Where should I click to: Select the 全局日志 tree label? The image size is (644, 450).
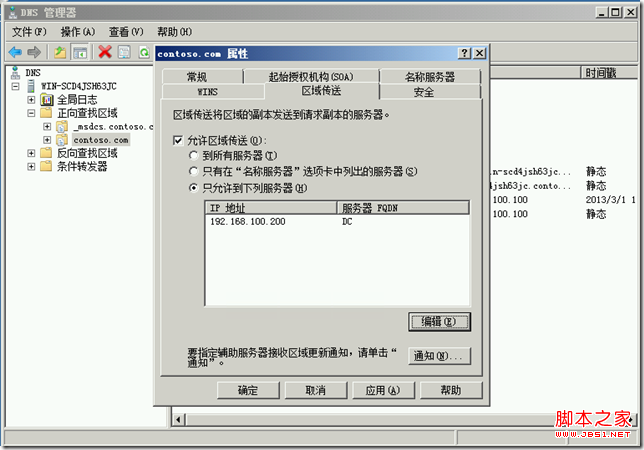tap(77, 99)
